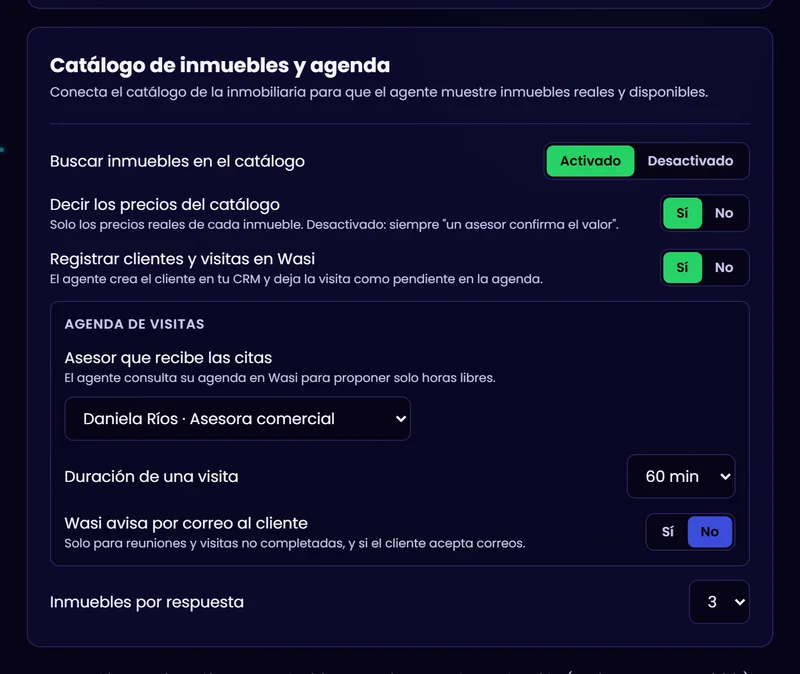
Task: Choose Sí for Registrar clientes y visitas en Wasi
Action: pyautogui.click(x=682, y=267)
